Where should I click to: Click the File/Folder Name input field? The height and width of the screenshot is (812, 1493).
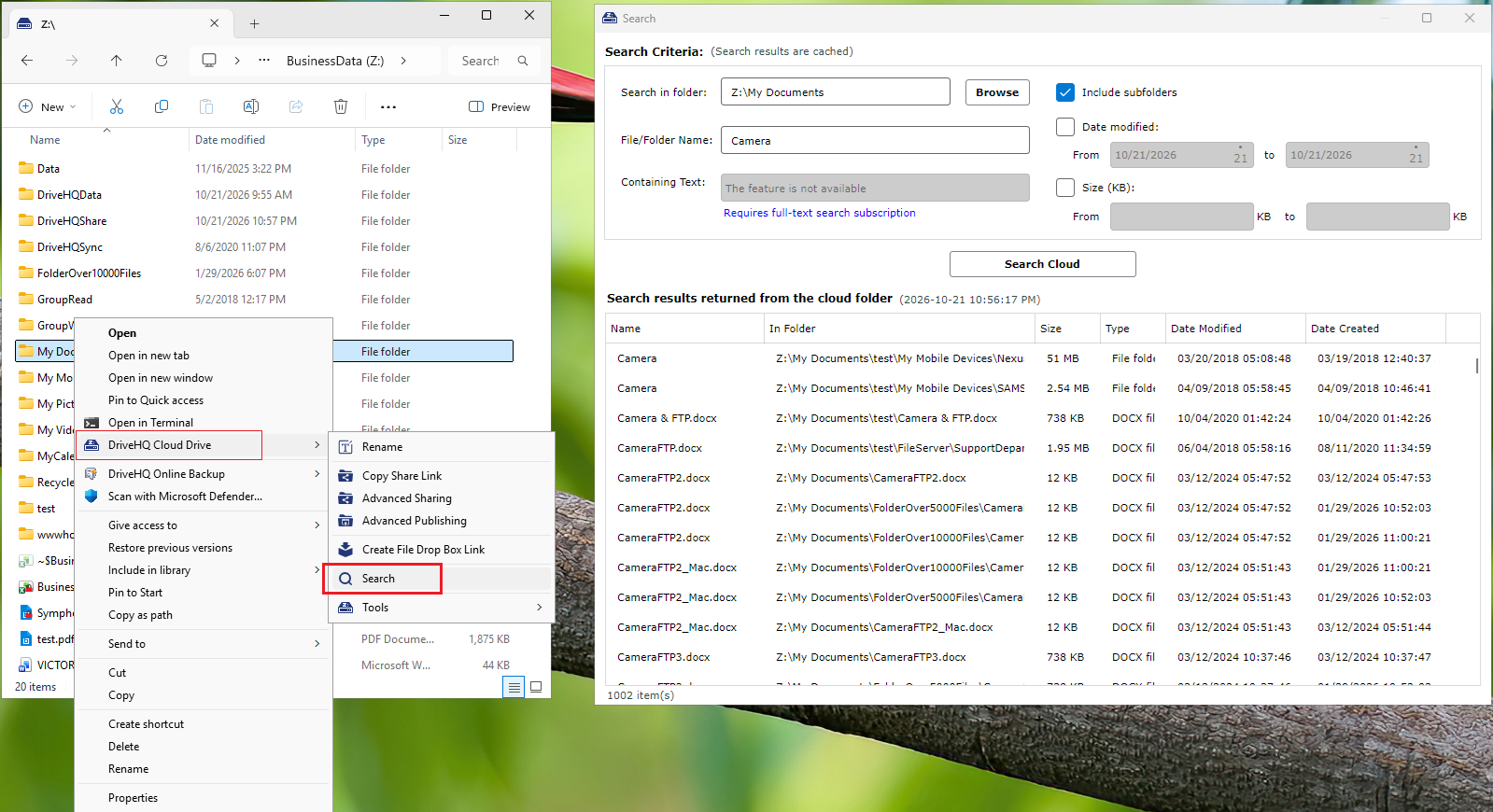pyautogui.click(x=875, y=140)
